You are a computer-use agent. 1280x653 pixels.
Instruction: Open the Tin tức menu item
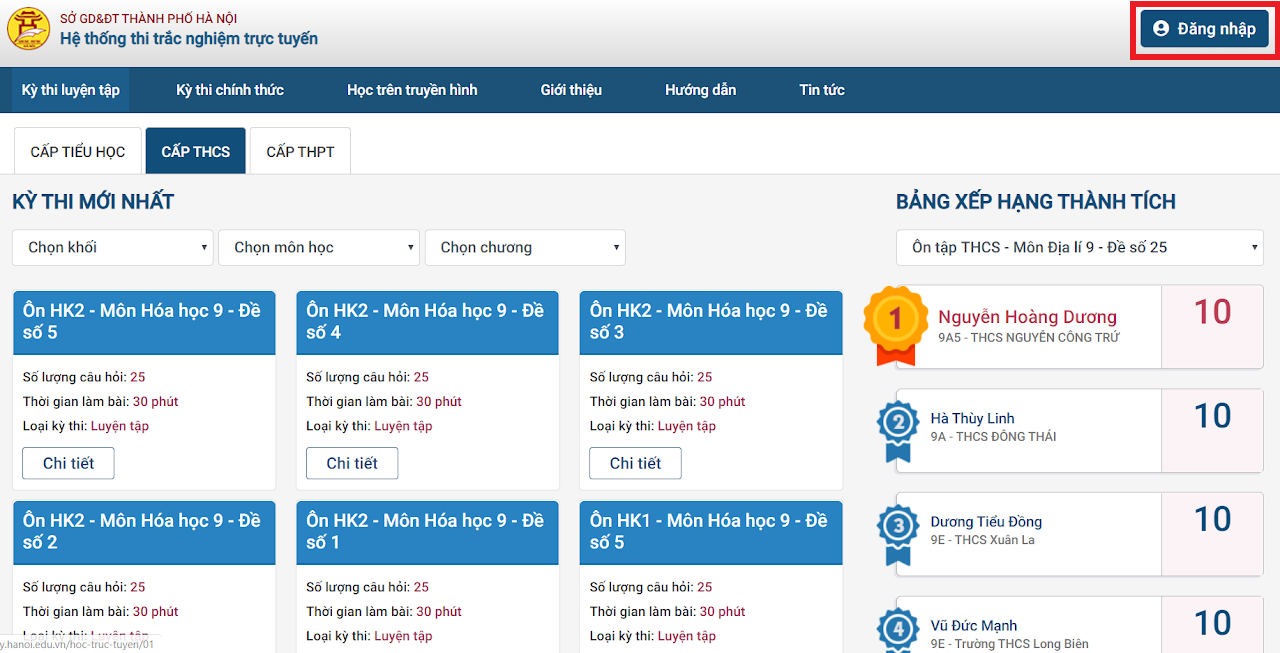click(x=822, y=90)
